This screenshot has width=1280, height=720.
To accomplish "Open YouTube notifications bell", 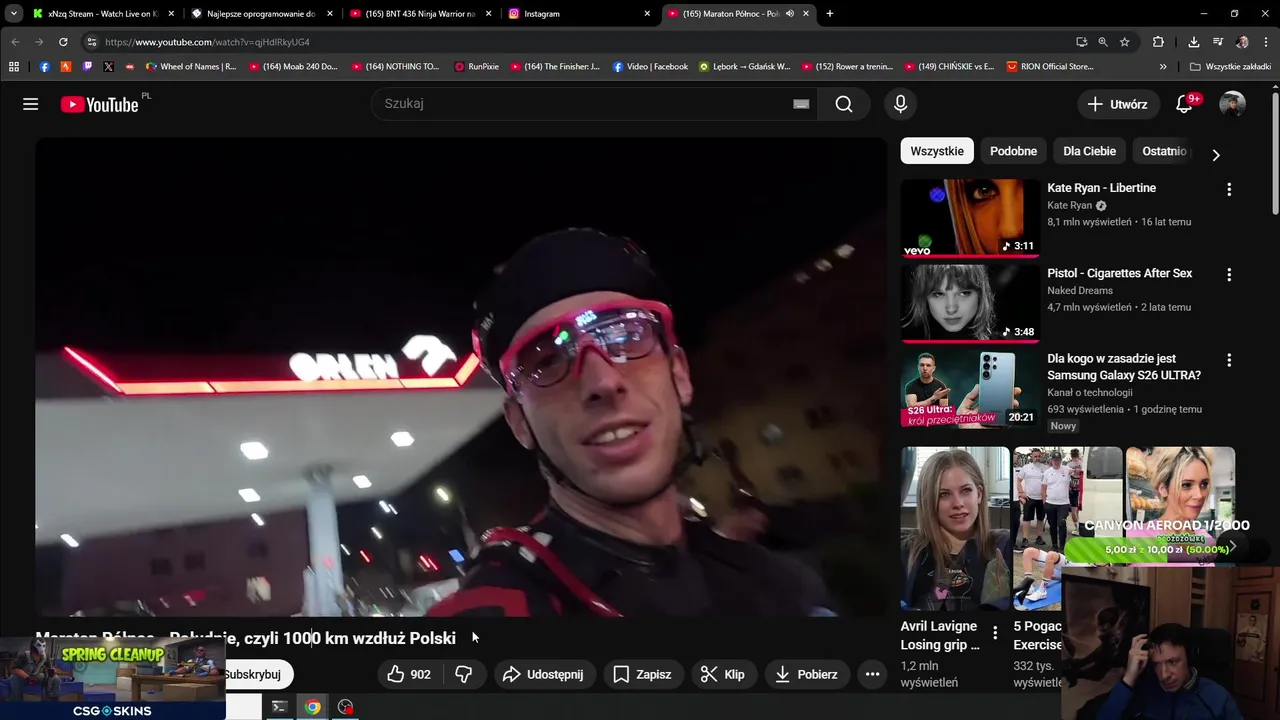I will click(x=1184, y=104).
